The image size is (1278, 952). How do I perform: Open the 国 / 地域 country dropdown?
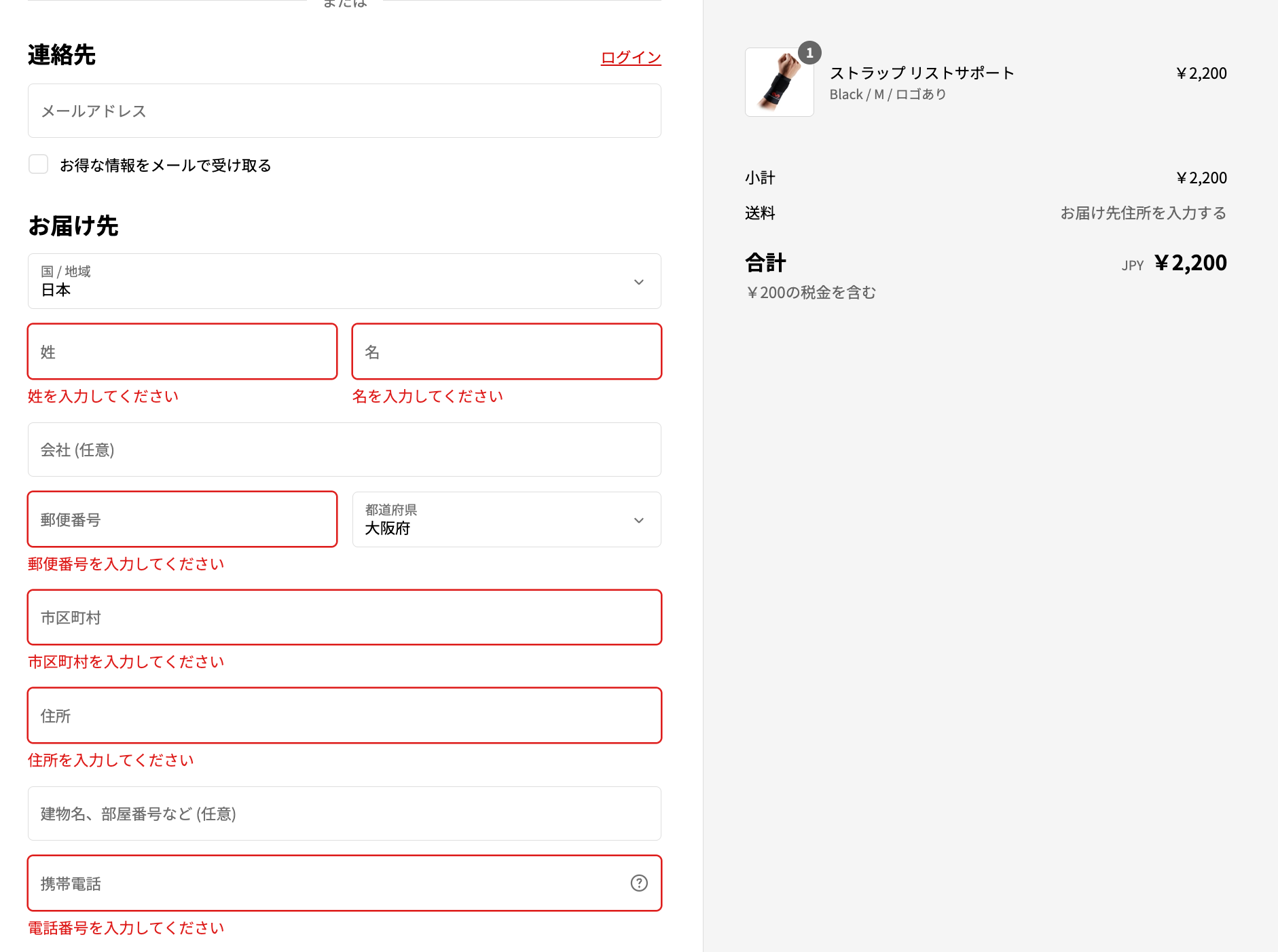(x=344, y=281)
